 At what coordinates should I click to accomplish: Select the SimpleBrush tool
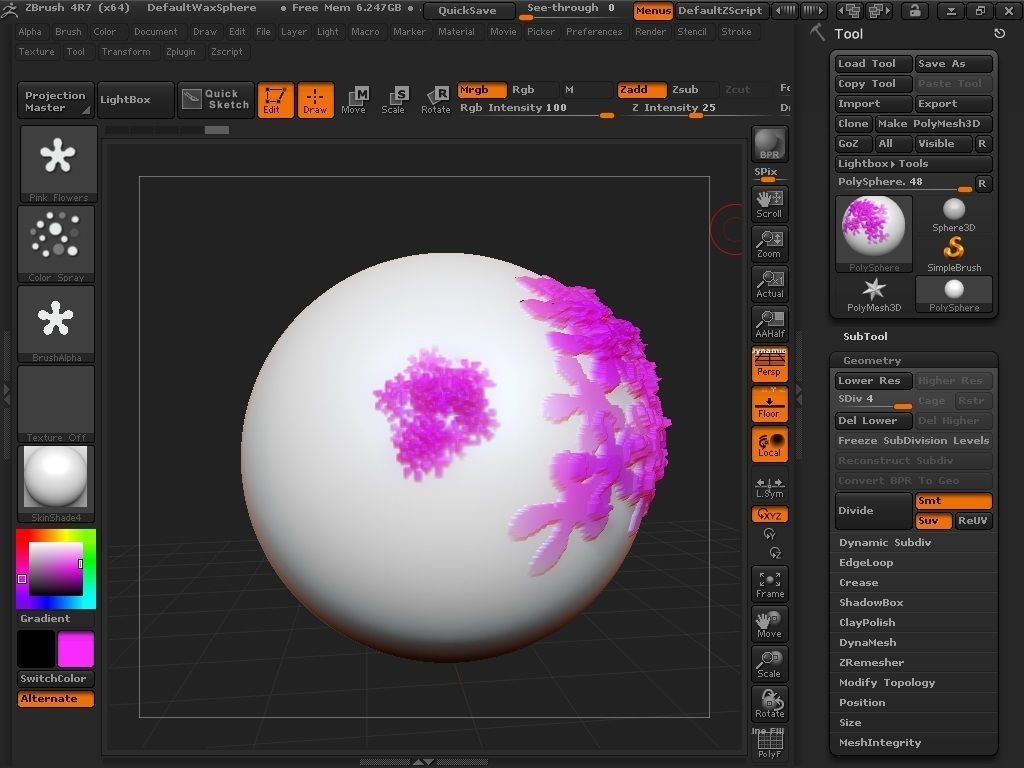[953, 254]
